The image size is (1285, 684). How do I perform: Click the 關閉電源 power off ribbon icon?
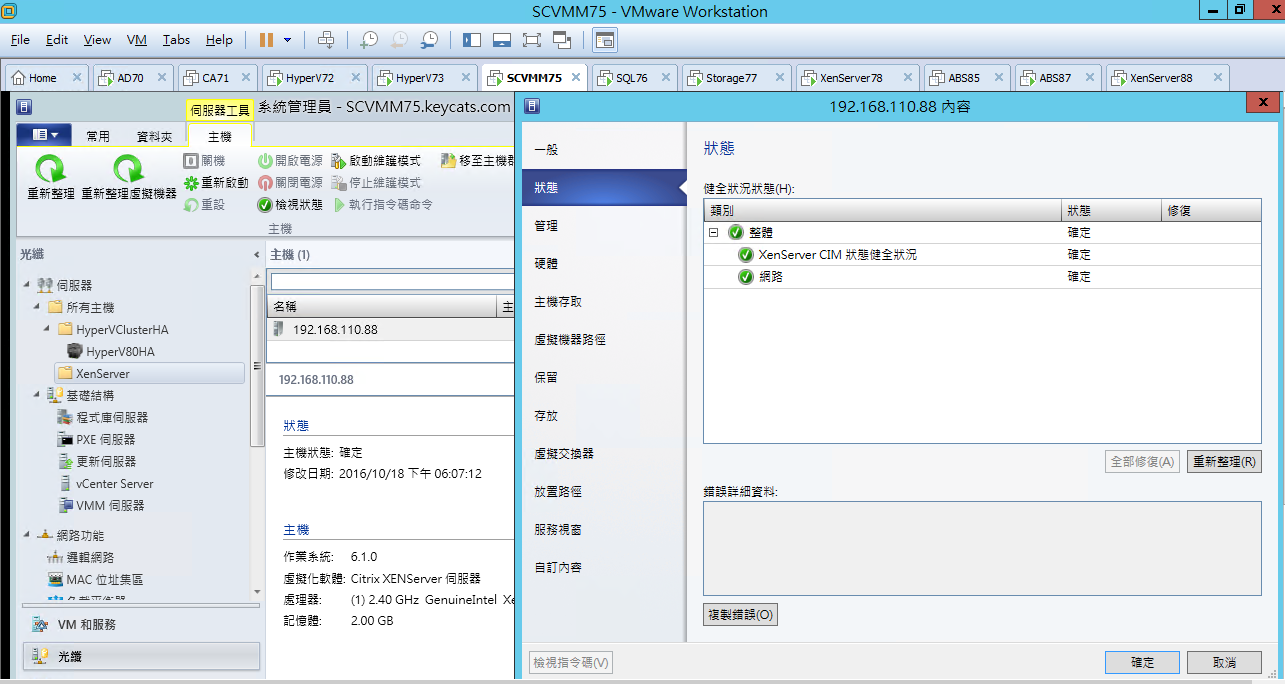coord(265,183)
